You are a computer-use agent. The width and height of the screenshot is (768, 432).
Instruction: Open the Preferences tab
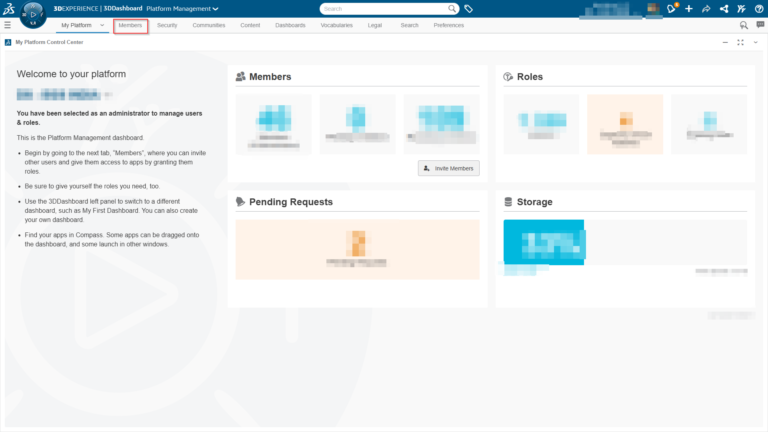(x=449, y=25)
